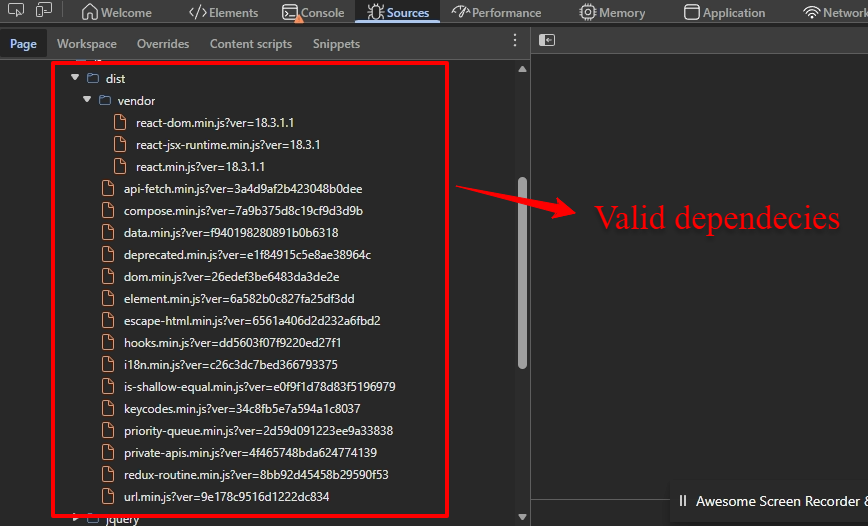Click the file icon beside react-dom.min.js
The height and width of the screenshot is (526, 868).
point(120,122)
